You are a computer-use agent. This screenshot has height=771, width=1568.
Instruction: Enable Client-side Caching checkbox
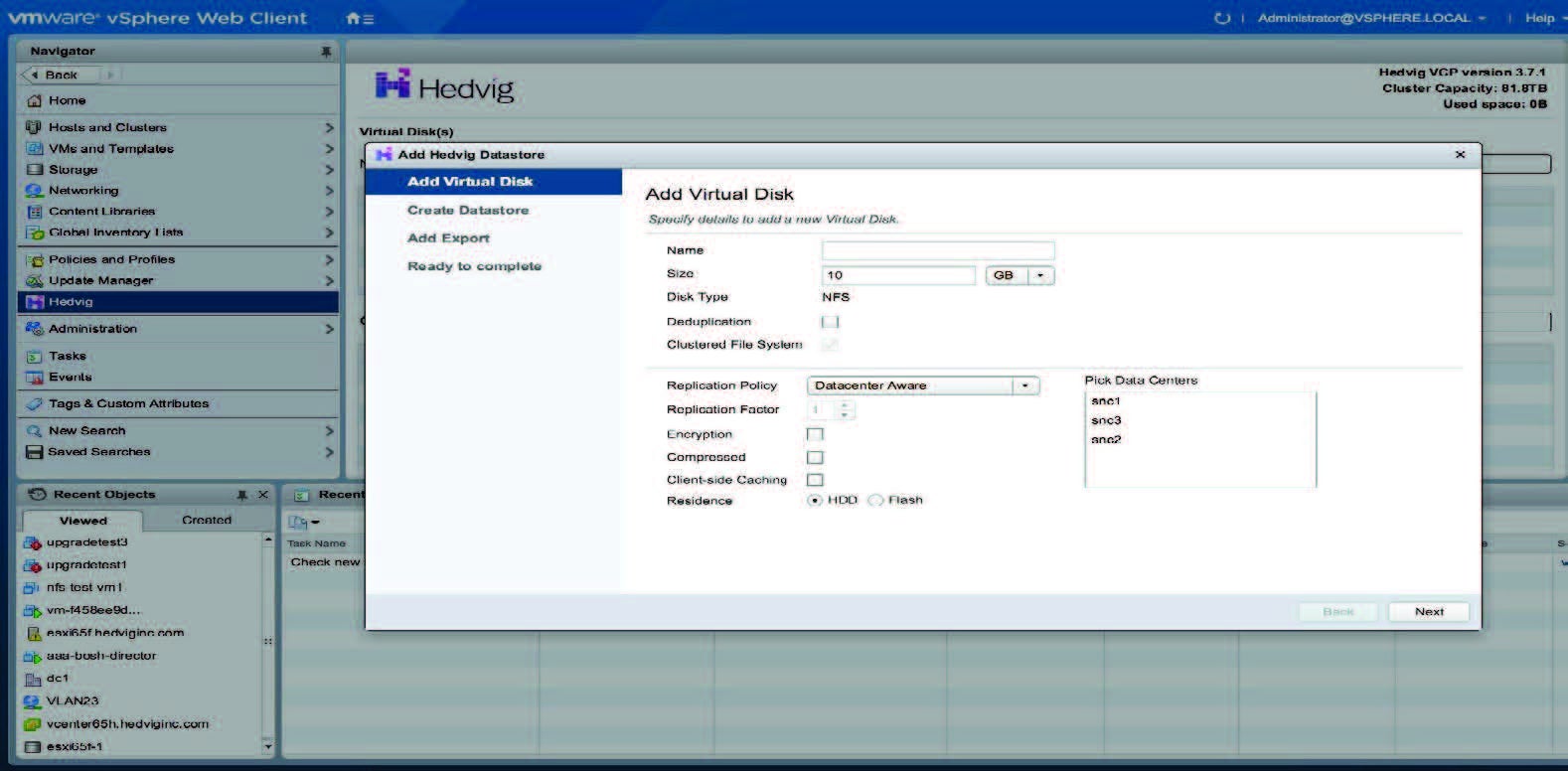click(815, 480)
